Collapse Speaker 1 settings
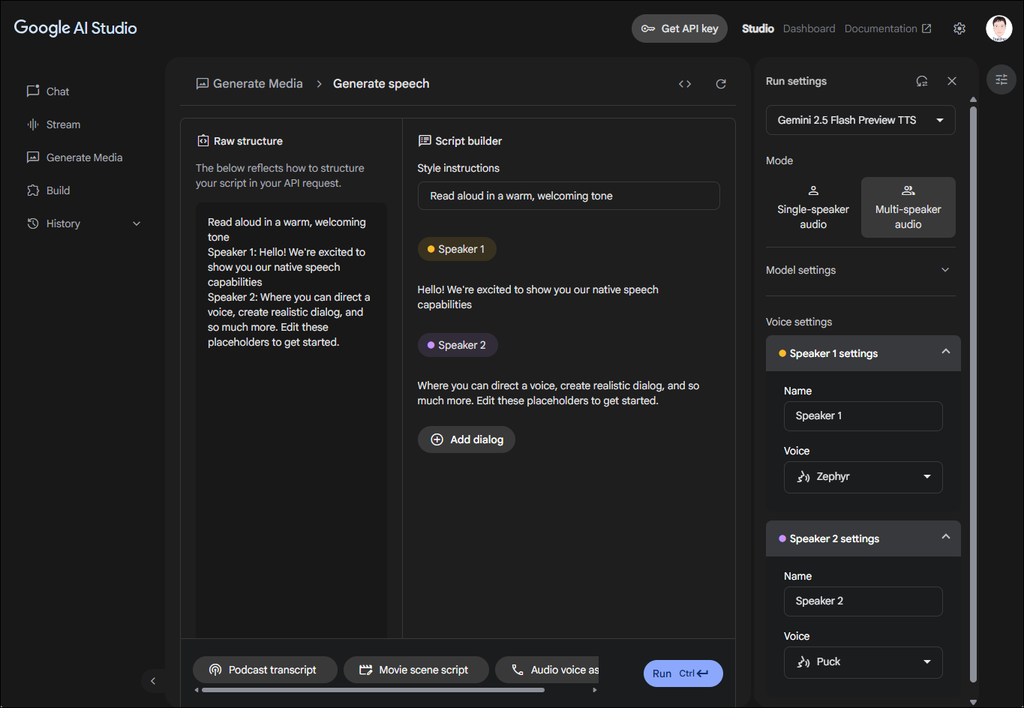Image resolution: width=1024 pixels, height=708 pixels. point(863,353)
